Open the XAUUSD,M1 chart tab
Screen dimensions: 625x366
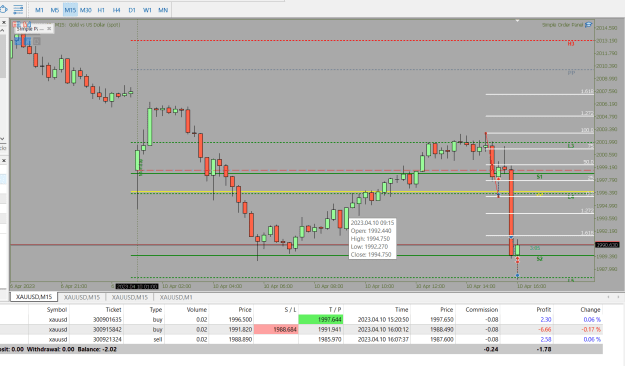coord(176,297)
